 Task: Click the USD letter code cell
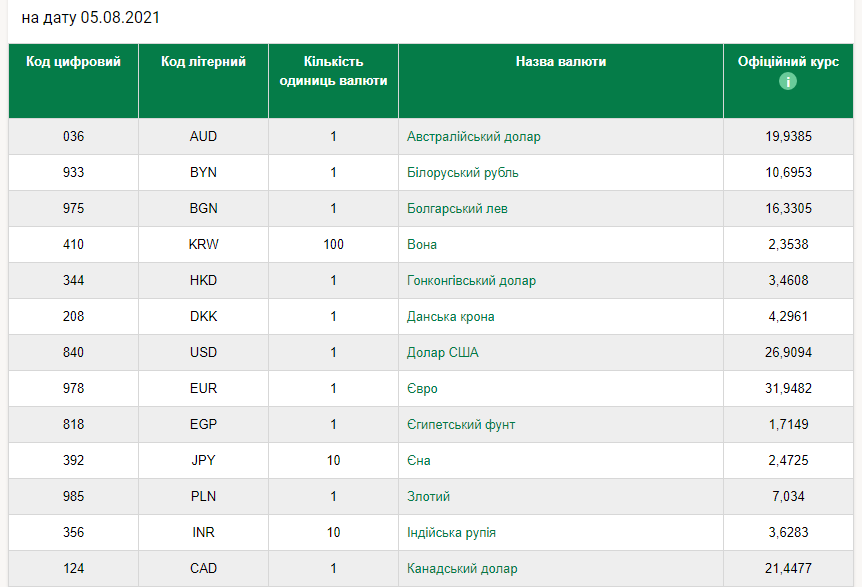coord(203,353)
